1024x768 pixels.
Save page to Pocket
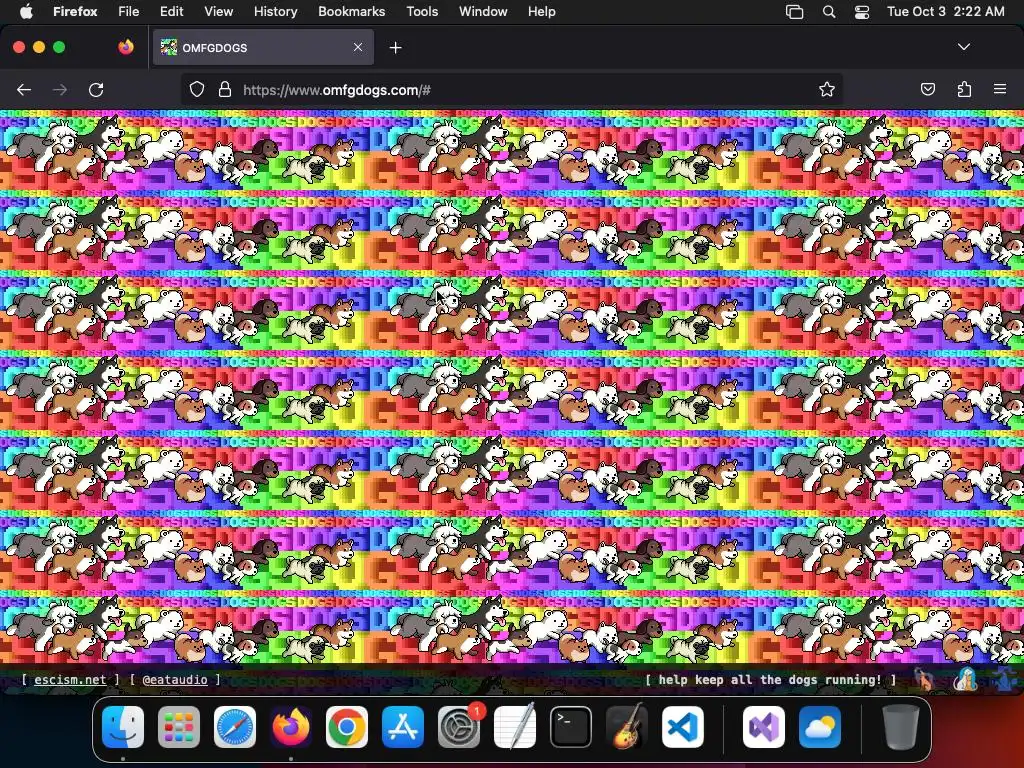(x=927, y=90)
